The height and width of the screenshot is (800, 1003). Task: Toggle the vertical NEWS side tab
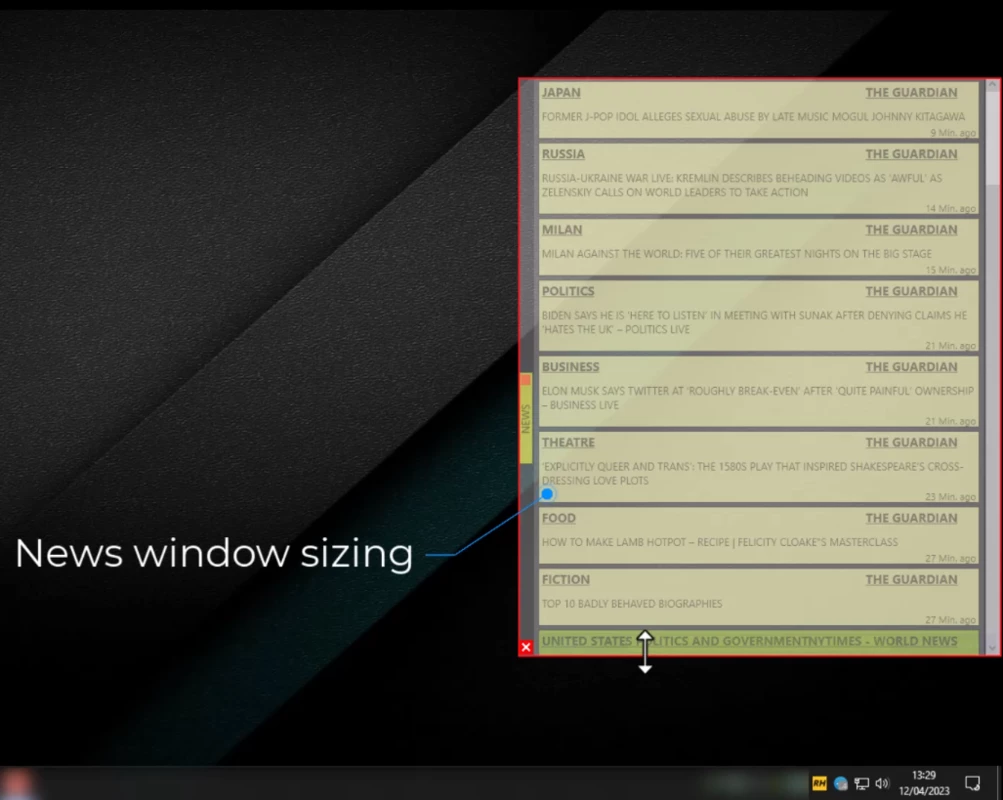(x=526, y=419)
